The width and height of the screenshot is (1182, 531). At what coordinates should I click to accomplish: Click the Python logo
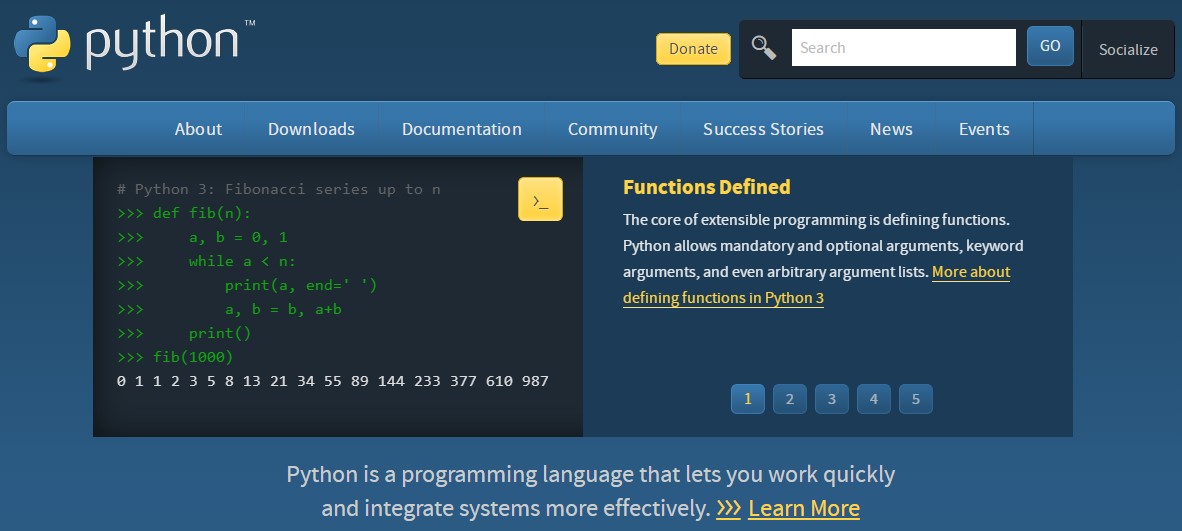(134, 47)
